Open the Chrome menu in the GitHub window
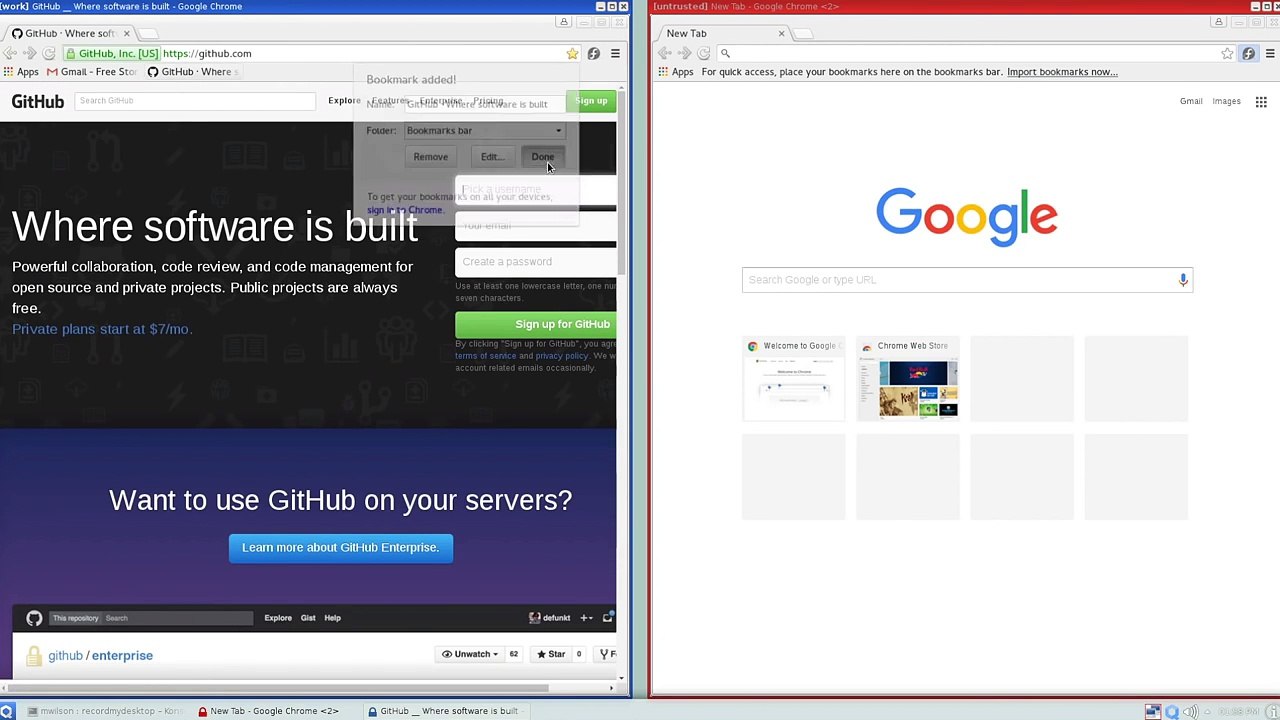Image resolution: width=1280 pixels, height=720 pixels. point(615,54)
